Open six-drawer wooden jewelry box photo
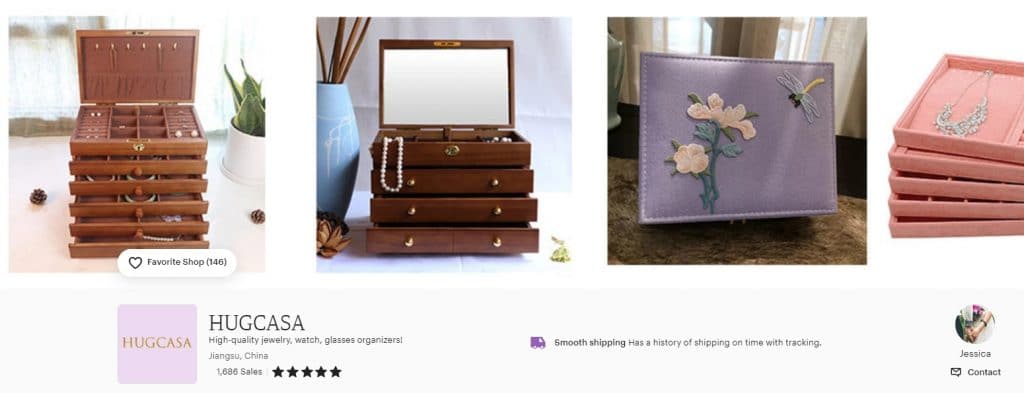Screen dimensions: 1024x393 [x=137, y=144]
